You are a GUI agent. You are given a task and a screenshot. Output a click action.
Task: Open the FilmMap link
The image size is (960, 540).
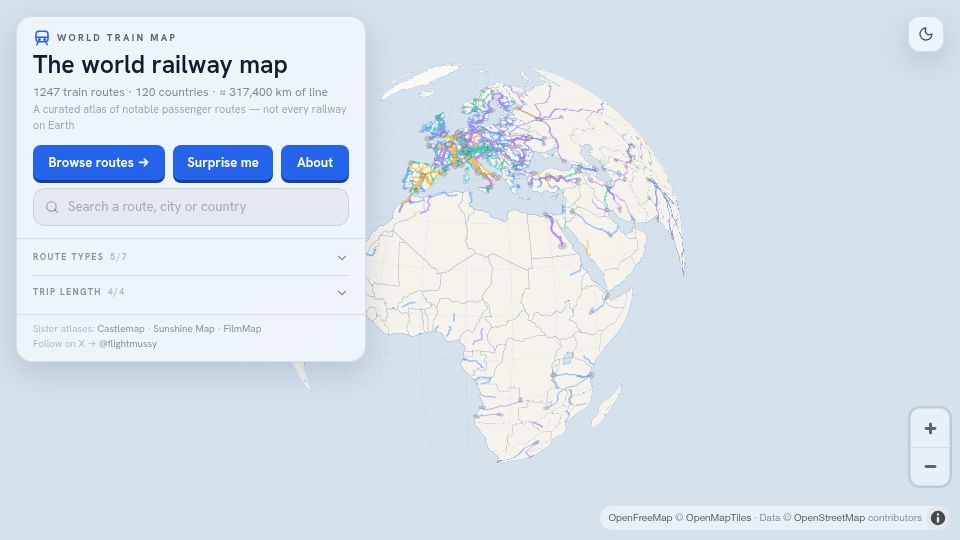point(242,329)
